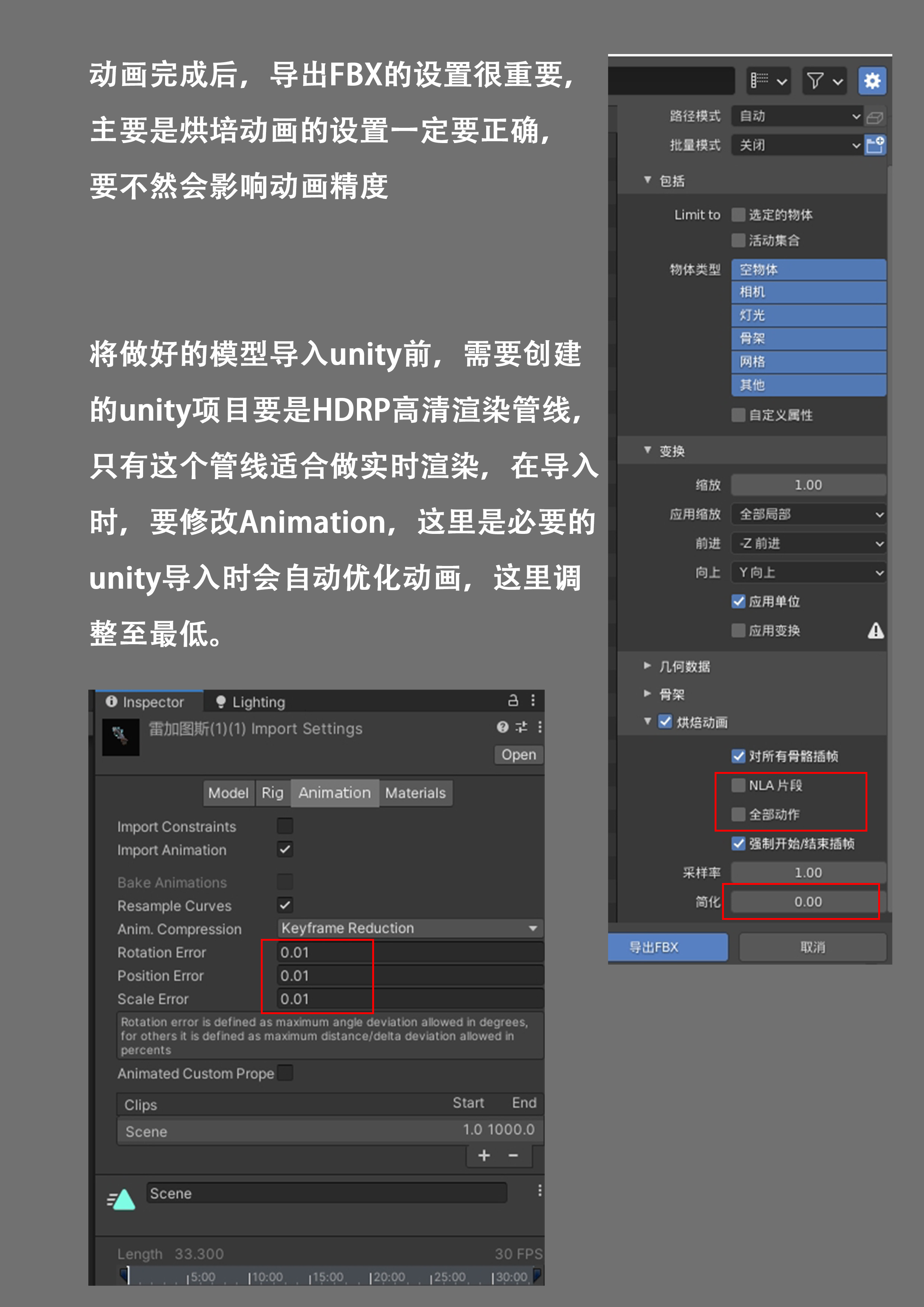This screenshot has width=924, height=1307.
Task: Uncheck the 应用单位 checkbox
Action: 738,602
